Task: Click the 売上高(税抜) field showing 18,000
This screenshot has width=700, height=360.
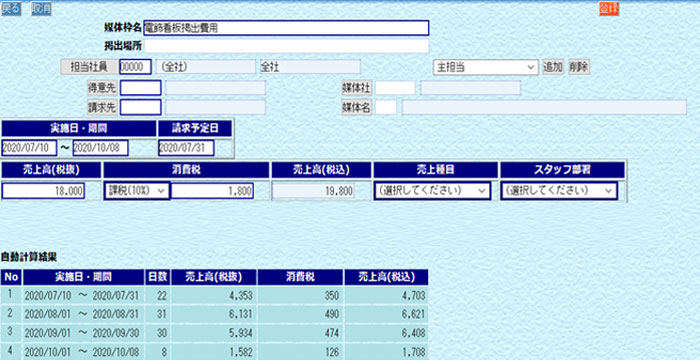Action: click(x=43, y=191)
